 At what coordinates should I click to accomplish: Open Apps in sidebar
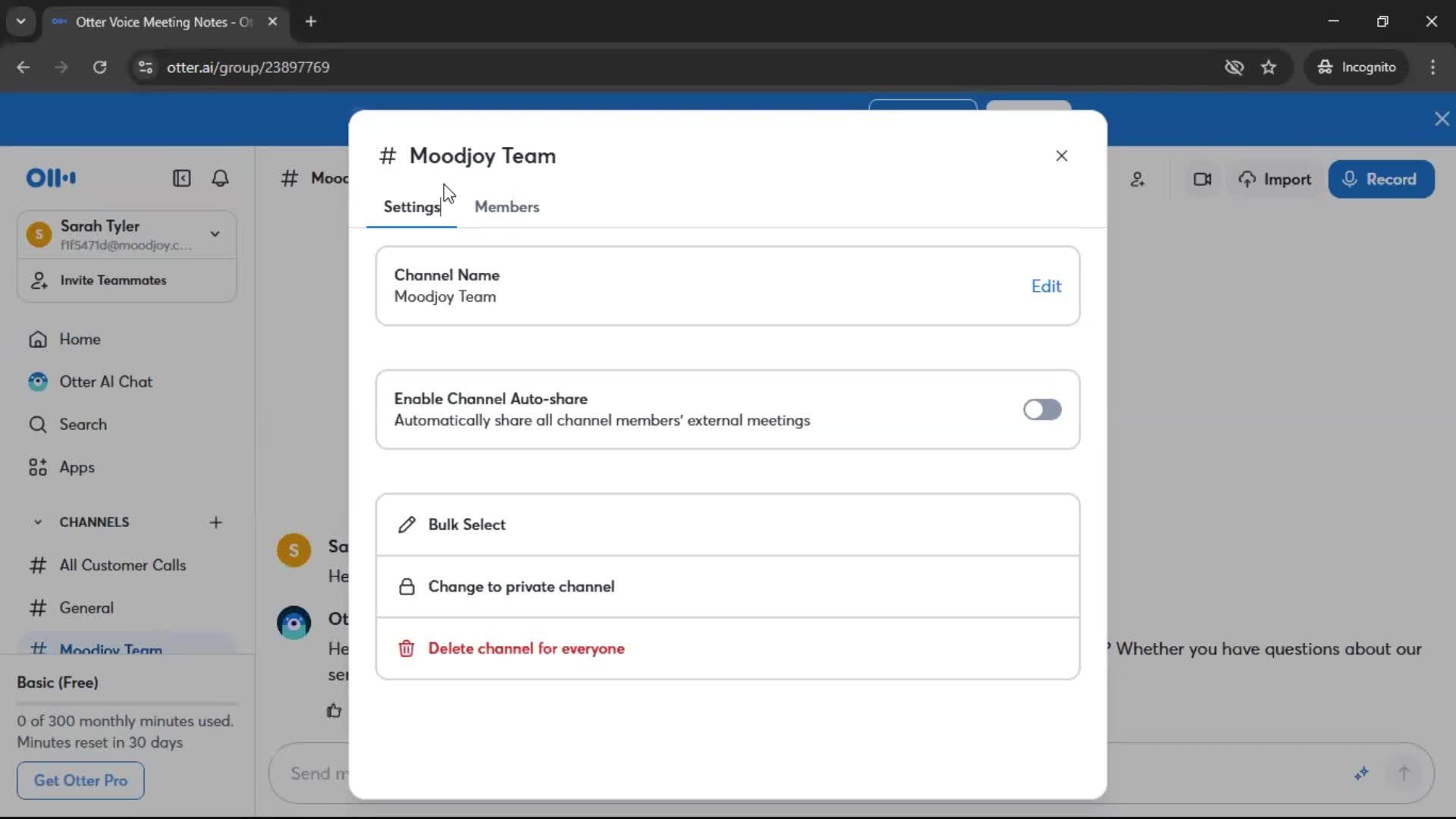[x=77, y=467]
